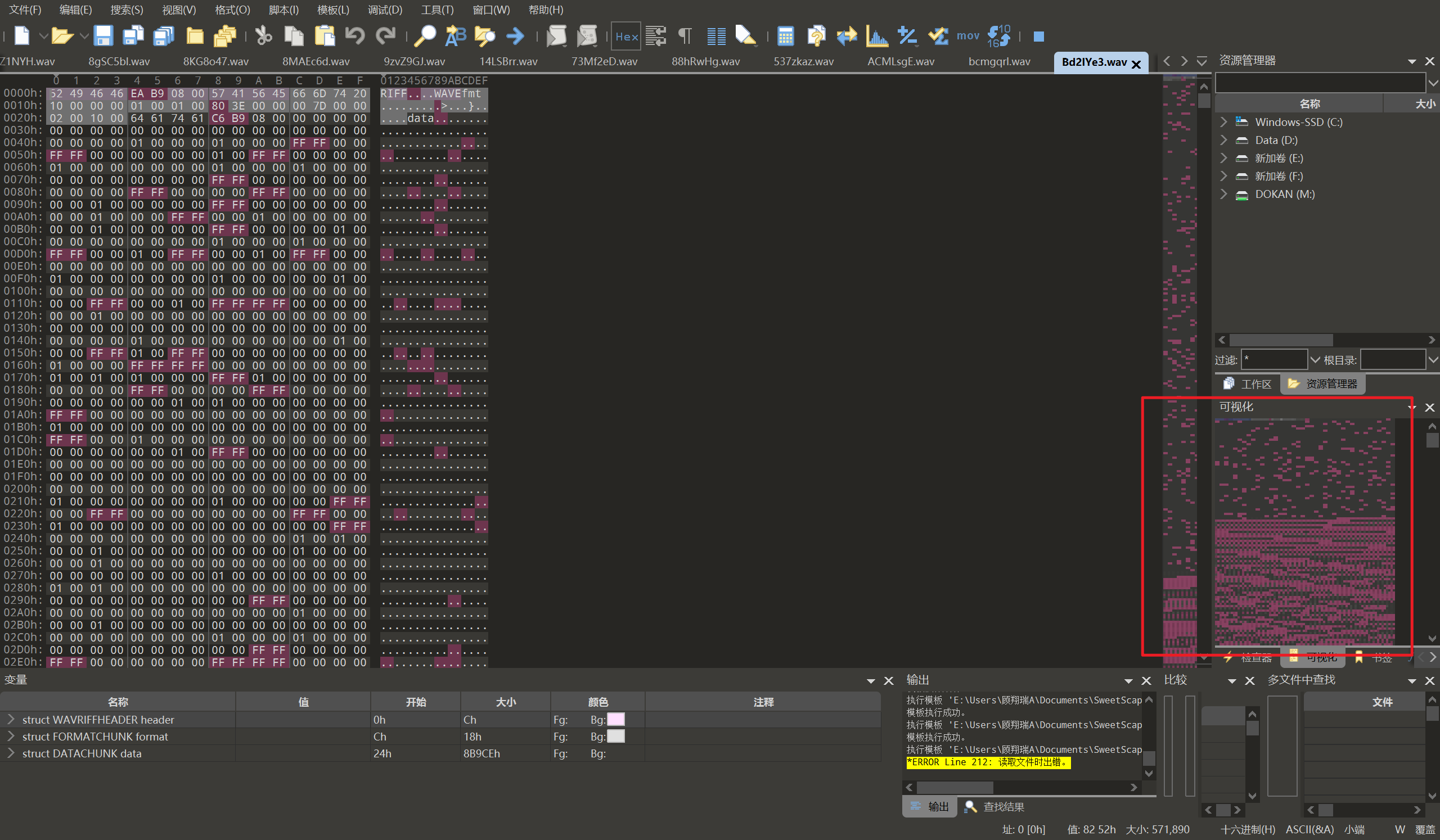The height and width of the screenshot is (840, 1440).
Task: Click the header row Bg color swatch
Action: click(615, 720)
